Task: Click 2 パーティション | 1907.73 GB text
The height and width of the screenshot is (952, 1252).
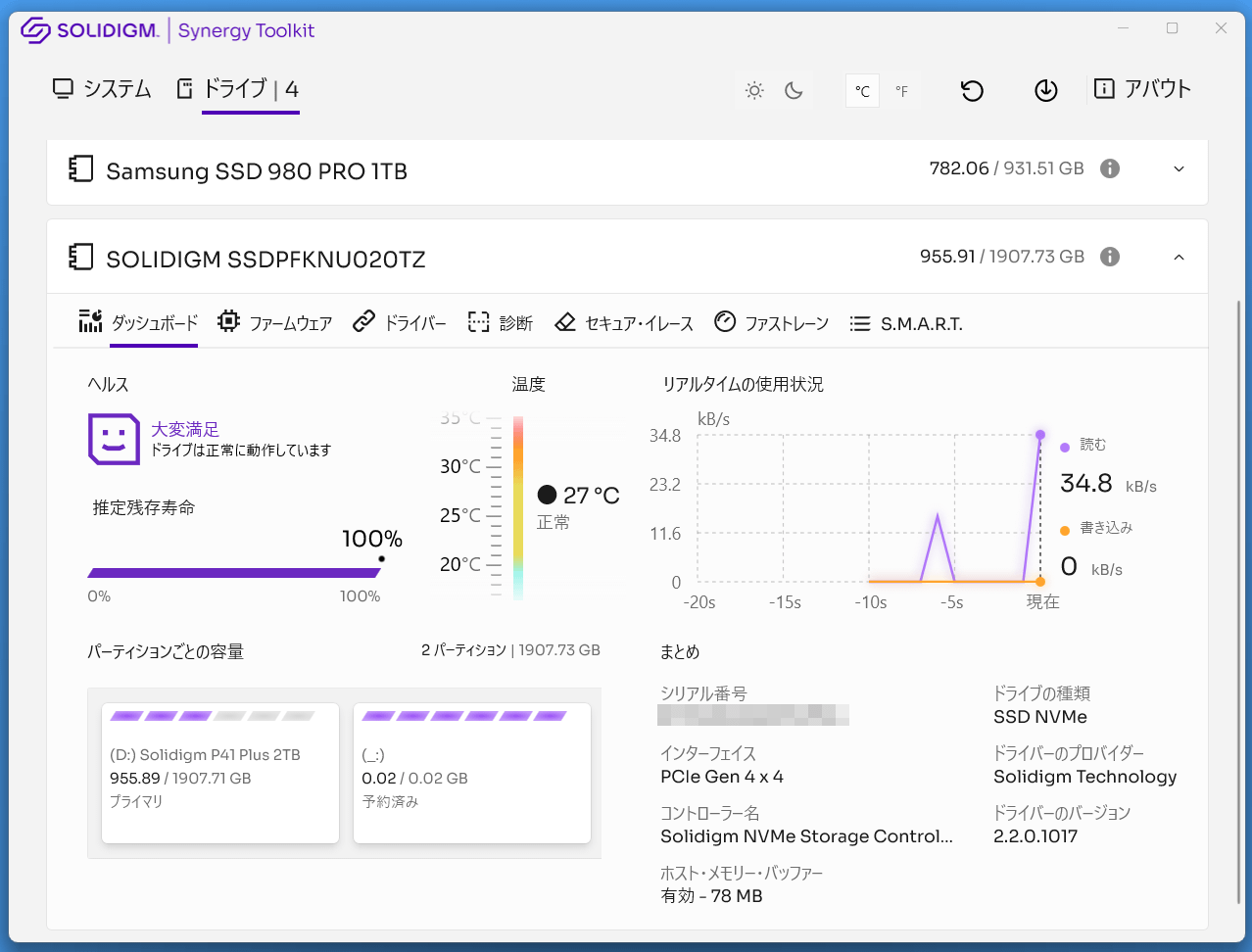Action: point(510,650)
